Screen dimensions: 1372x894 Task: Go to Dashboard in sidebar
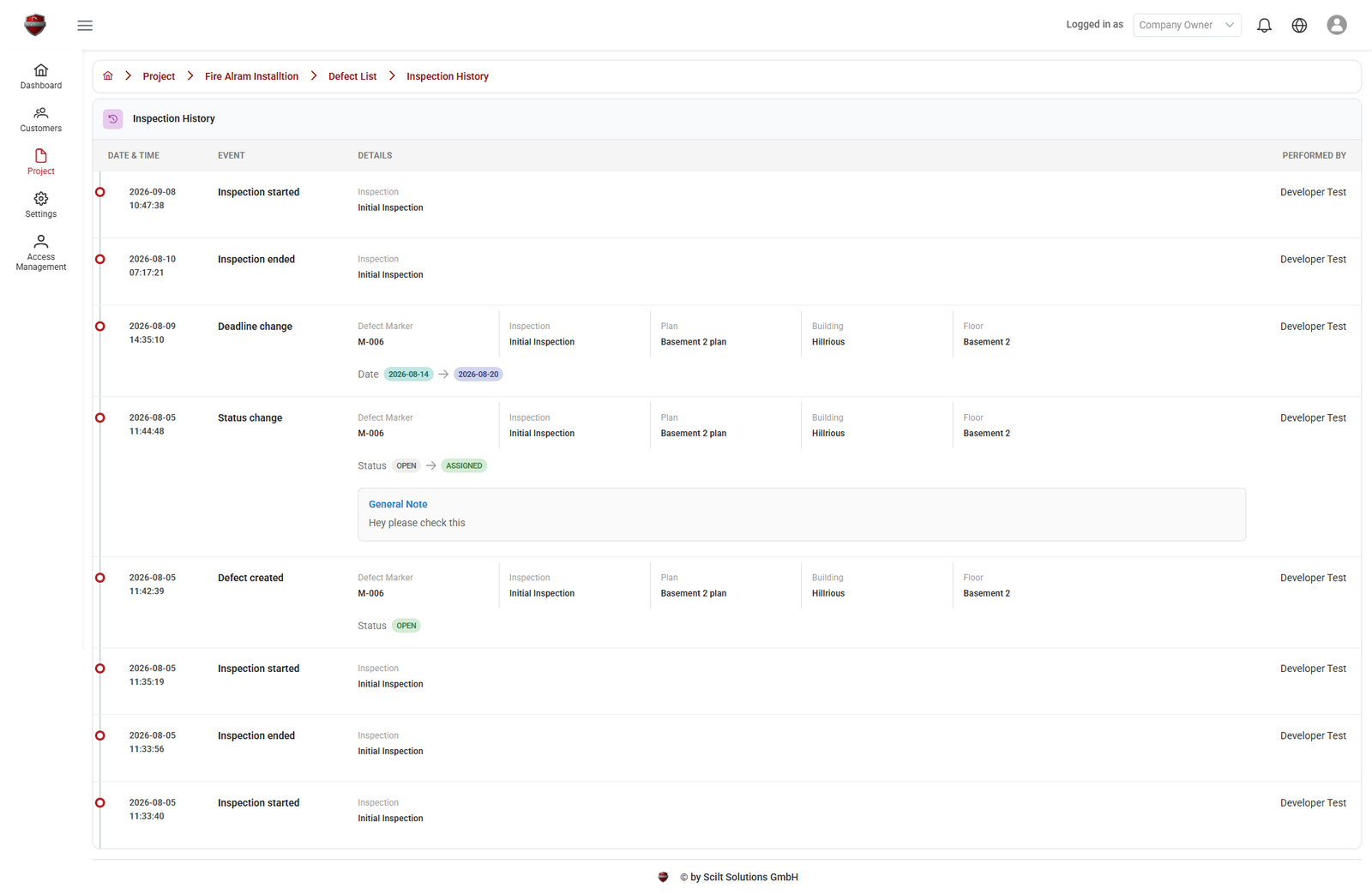point(41,76)
